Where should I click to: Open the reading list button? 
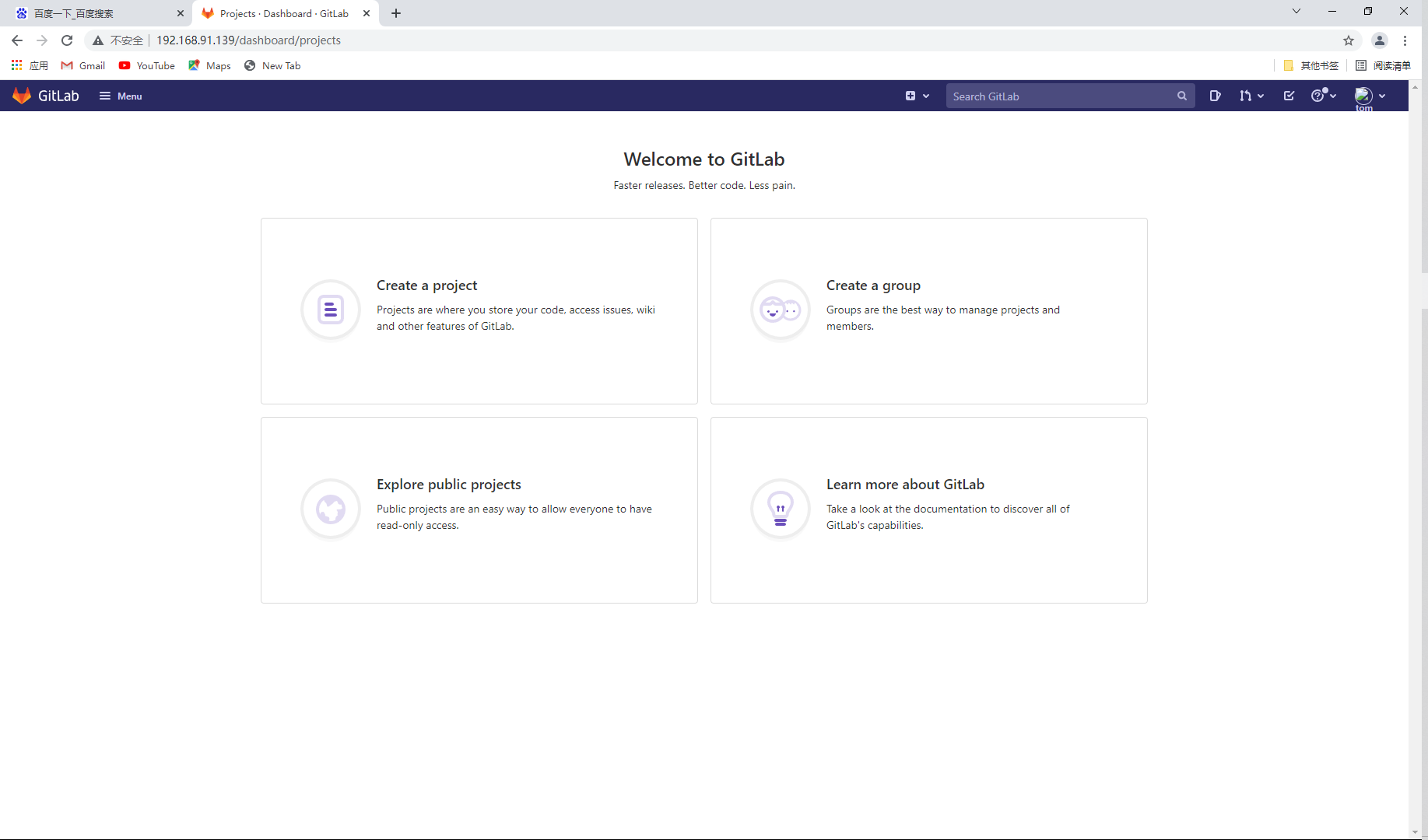(x=1383, y=65)
